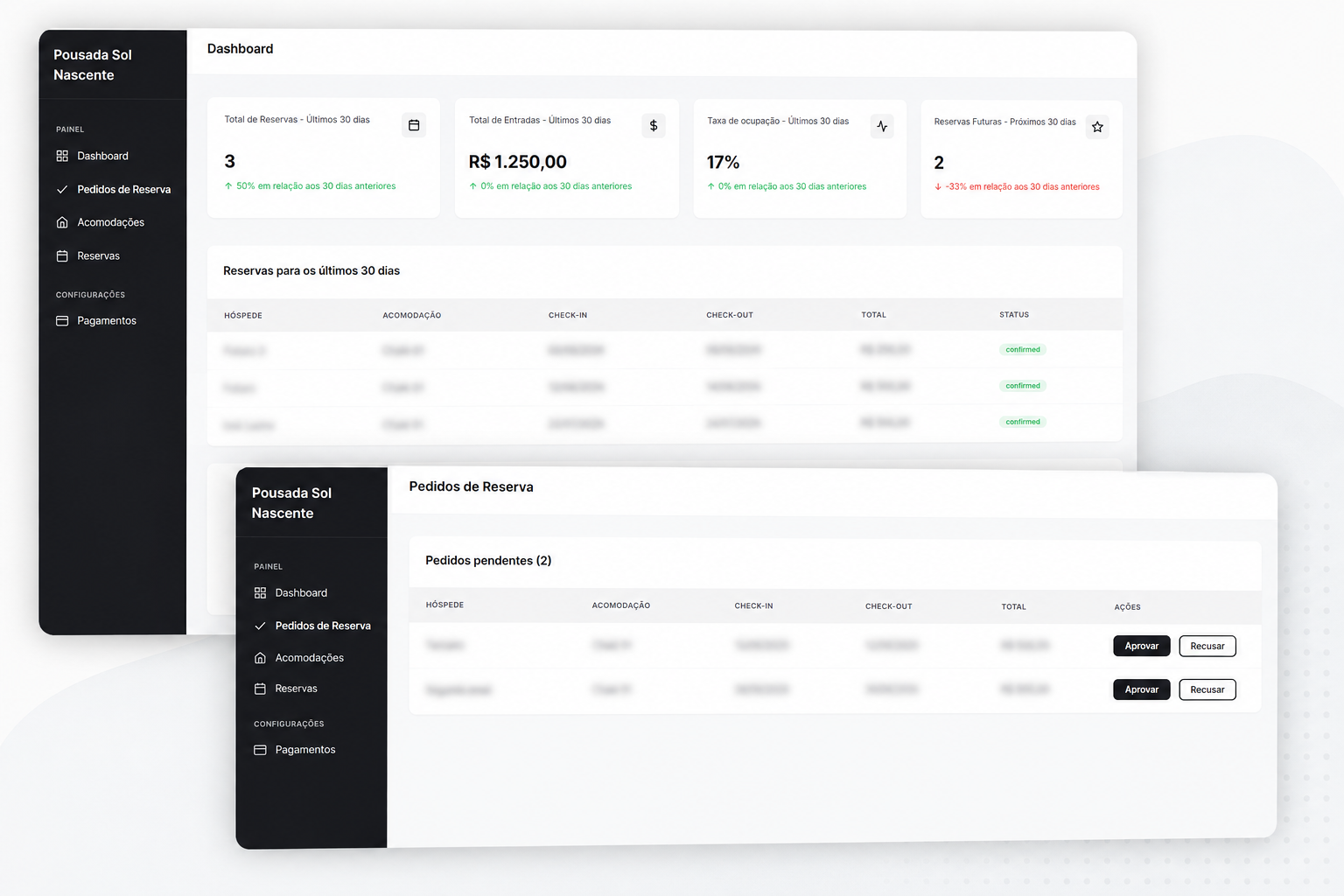1344x896 pixels.
Task: Open Pagamentos label in Pedidos de Reserva window sidebar
Action: [305, 750]
